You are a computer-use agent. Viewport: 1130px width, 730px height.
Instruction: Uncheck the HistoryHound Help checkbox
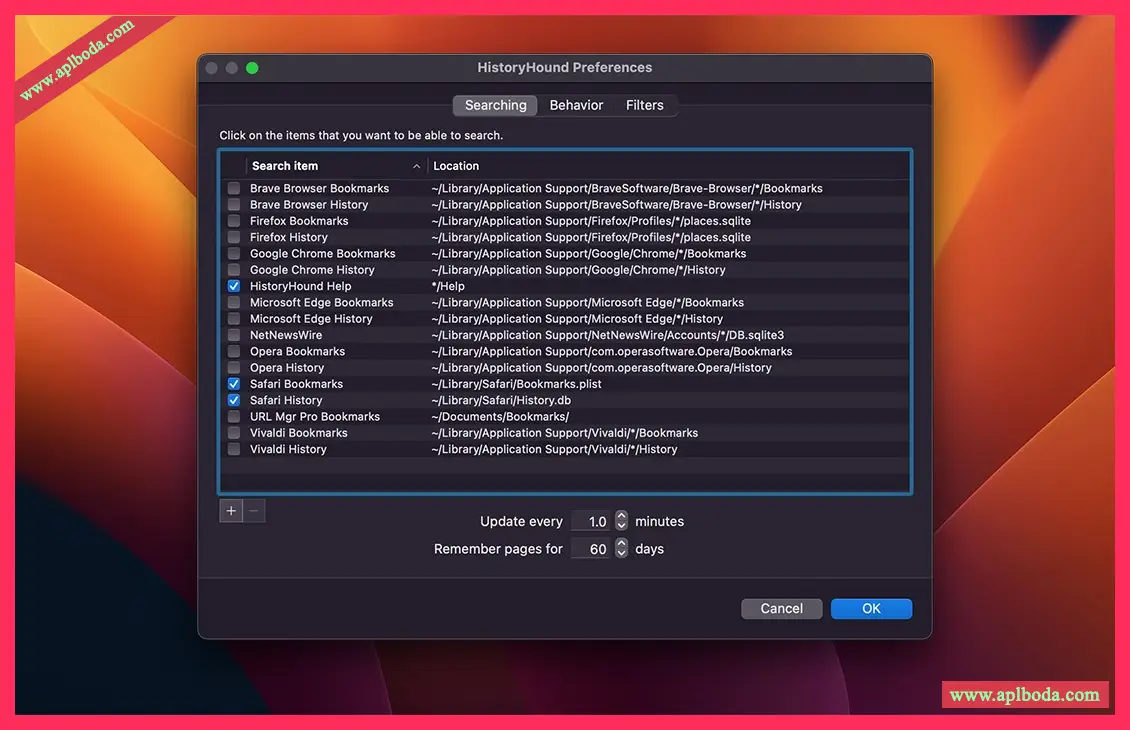click(233, 286)
